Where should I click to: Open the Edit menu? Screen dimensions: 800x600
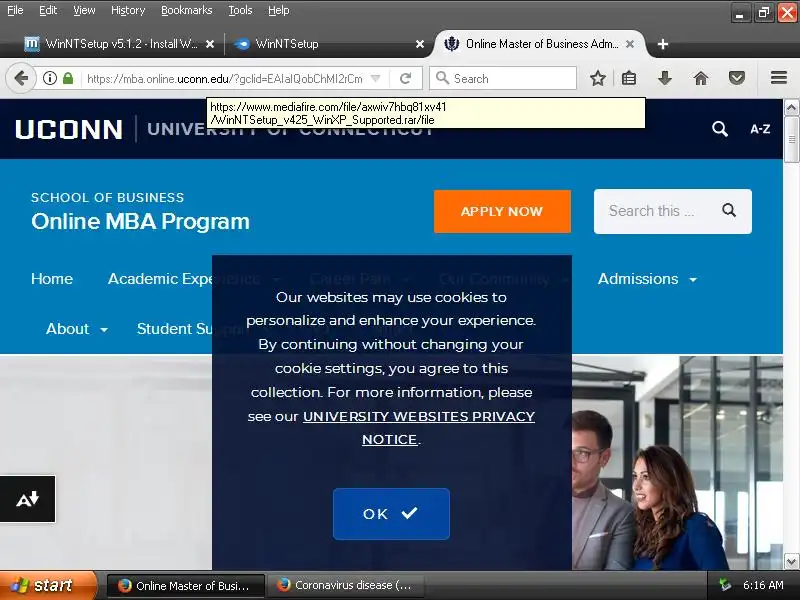(48, 10)
